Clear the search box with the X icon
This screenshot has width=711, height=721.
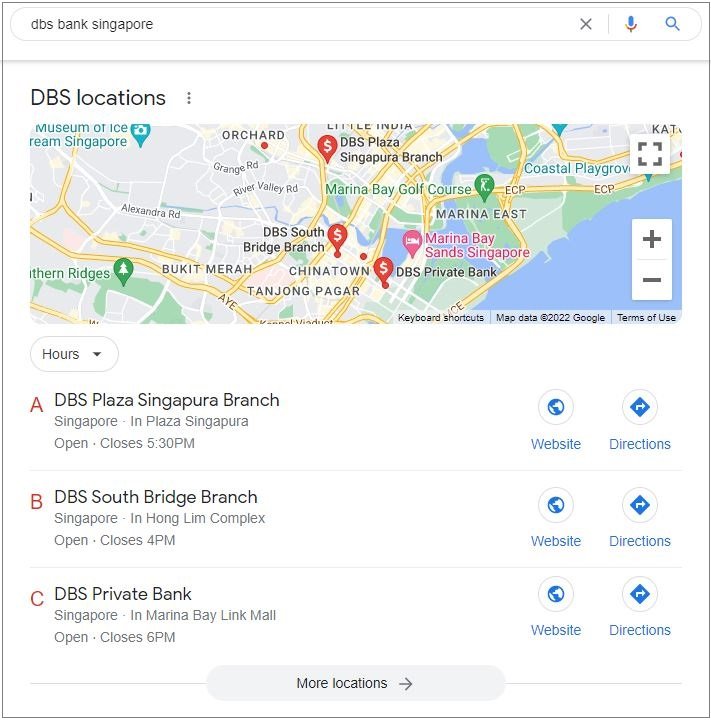(x=585, y=24)
